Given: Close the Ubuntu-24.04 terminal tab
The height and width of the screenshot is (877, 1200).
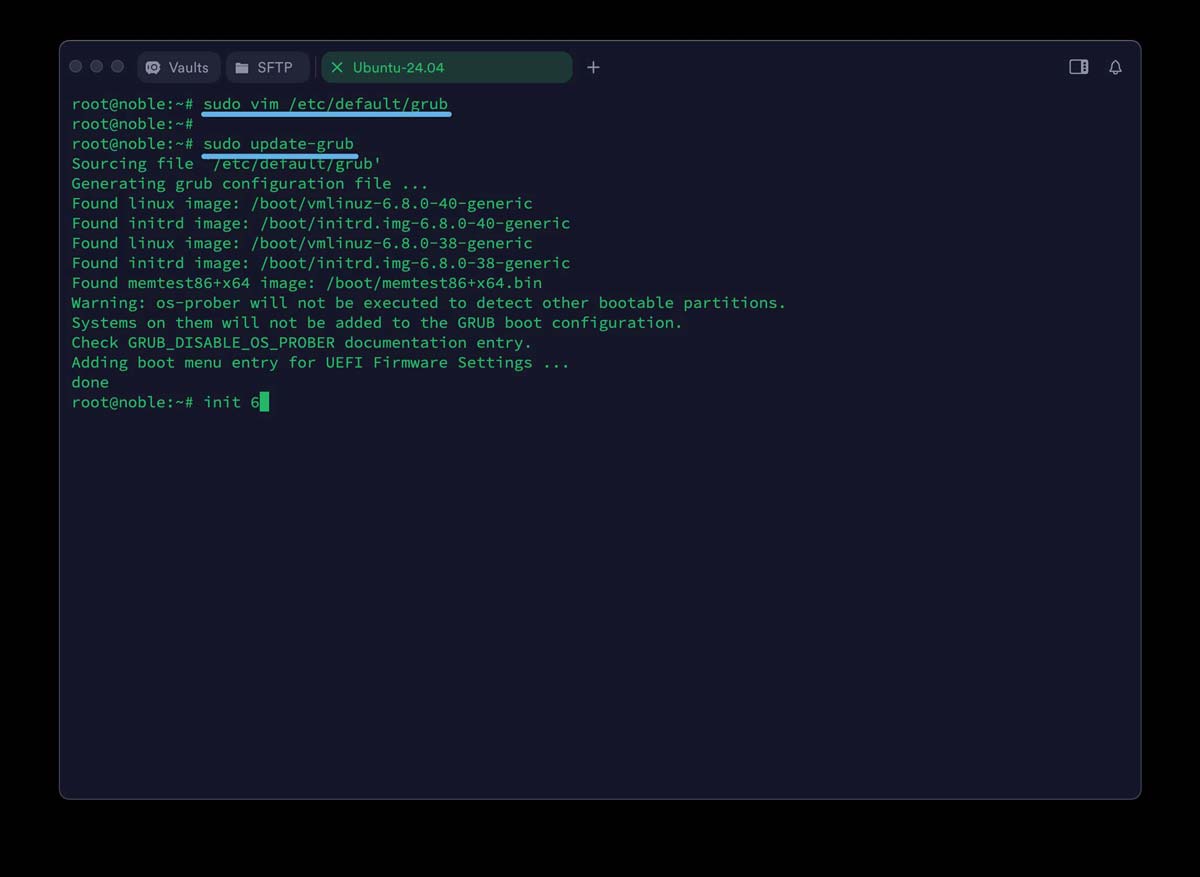Looking at the screenshot, I should click(x=337, y=67).
